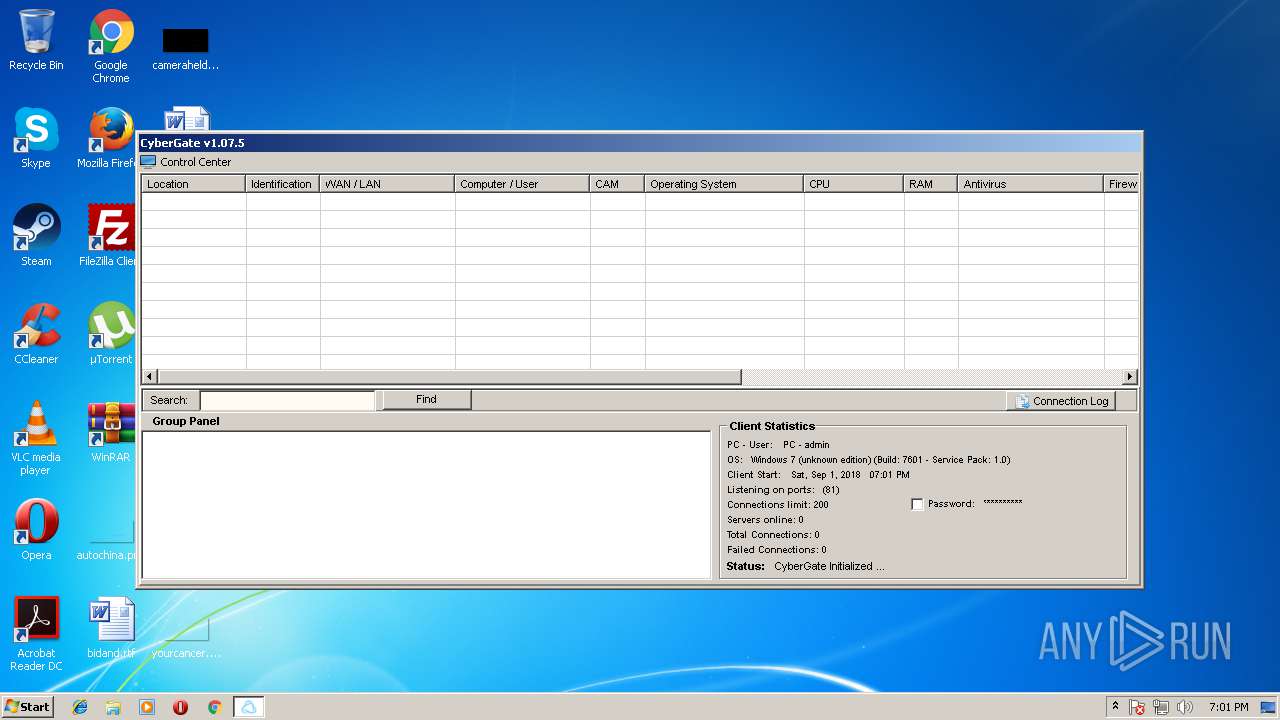The width and height of the screenshot is (1280, 720).
Task: Open µTorrent desktop icon
Action: 110,334
